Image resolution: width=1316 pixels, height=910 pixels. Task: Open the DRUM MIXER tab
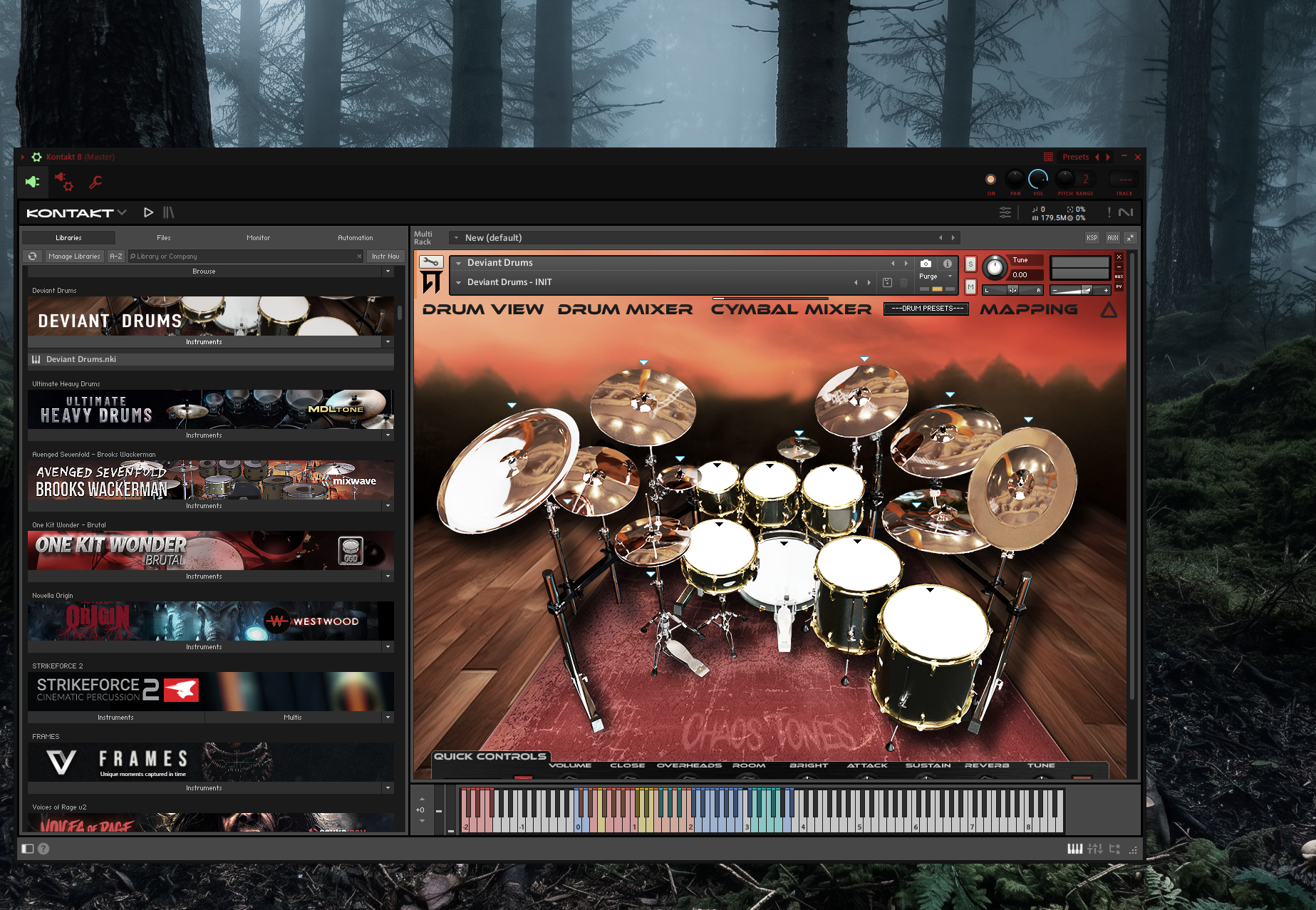point(626,309)
